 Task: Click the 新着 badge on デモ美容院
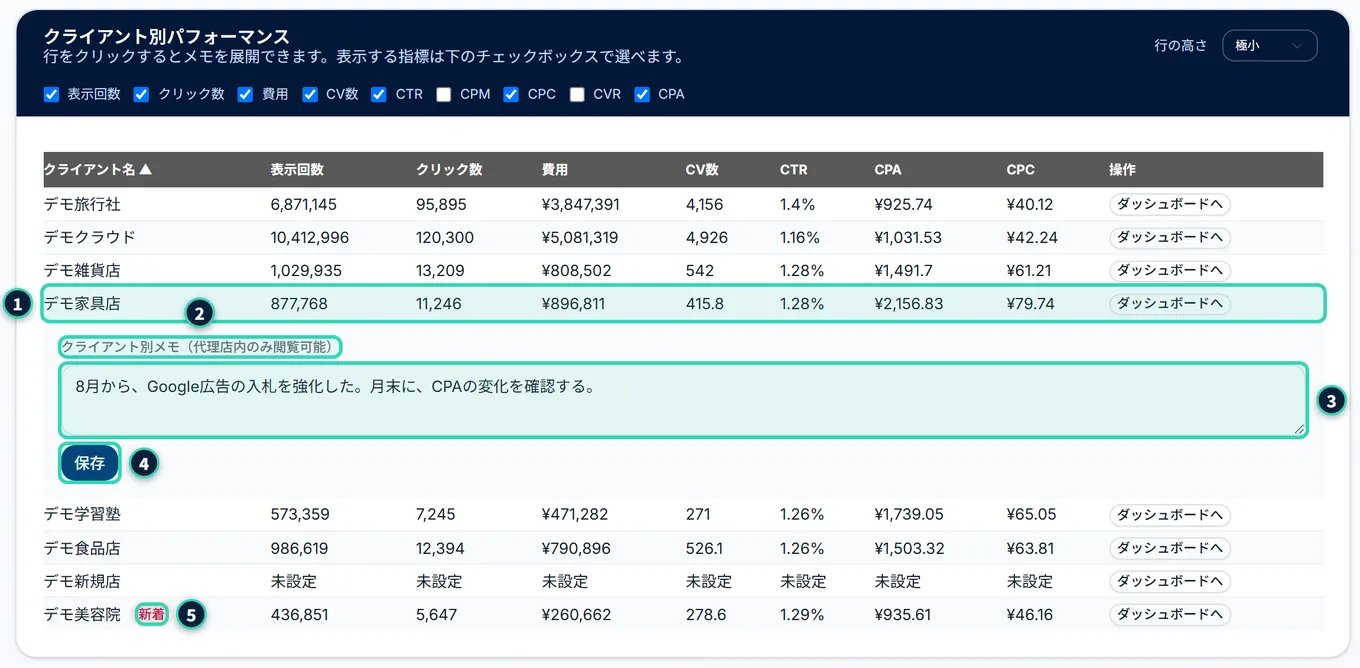click(152, 614)
